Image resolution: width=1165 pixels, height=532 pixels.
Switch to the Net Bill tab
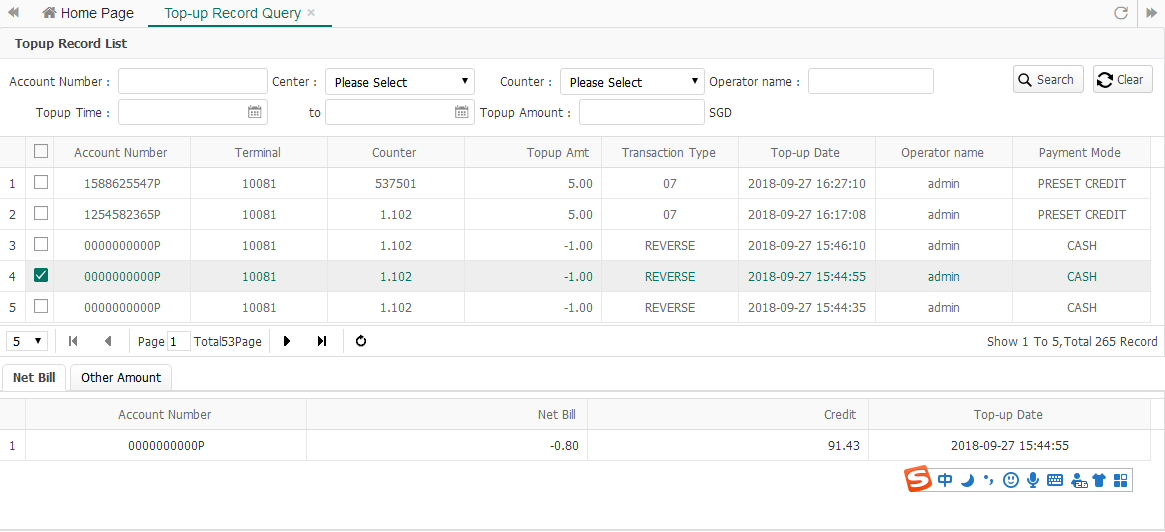(34, 377)
